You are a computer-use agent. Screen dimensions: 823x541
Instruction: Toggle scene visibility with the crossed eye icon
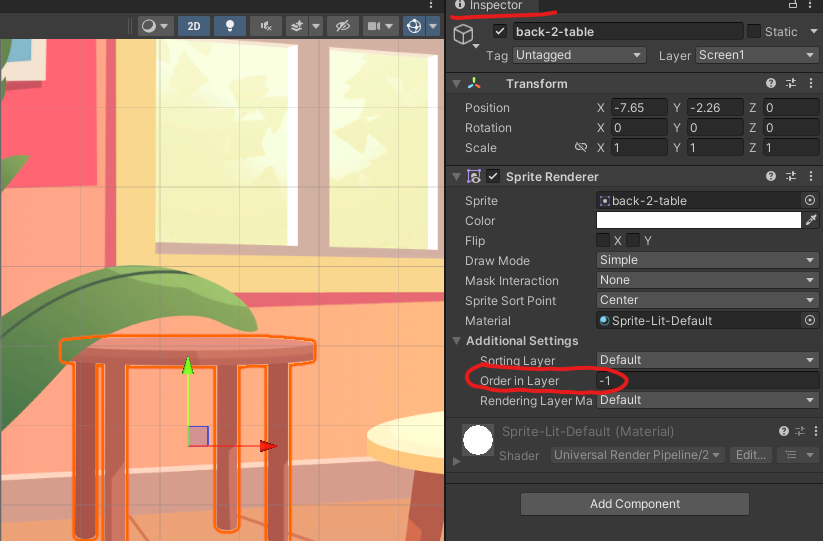tap(342, 26)
